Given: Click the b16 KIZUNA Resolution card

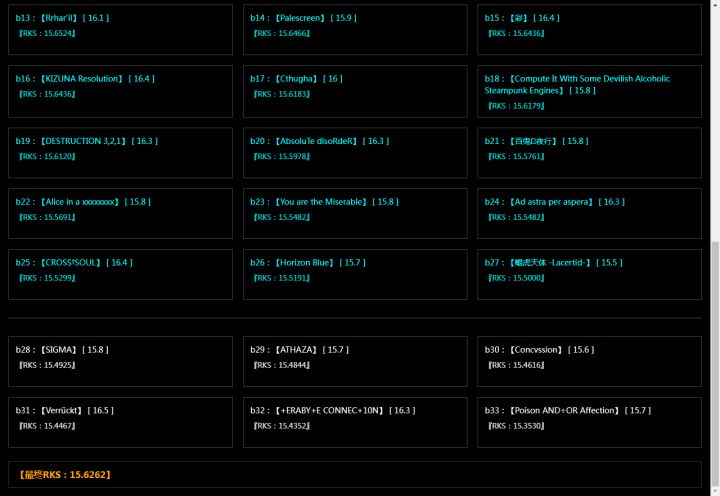Looking at the screenshot, I should pyautogui.click(x=120, y=91).
